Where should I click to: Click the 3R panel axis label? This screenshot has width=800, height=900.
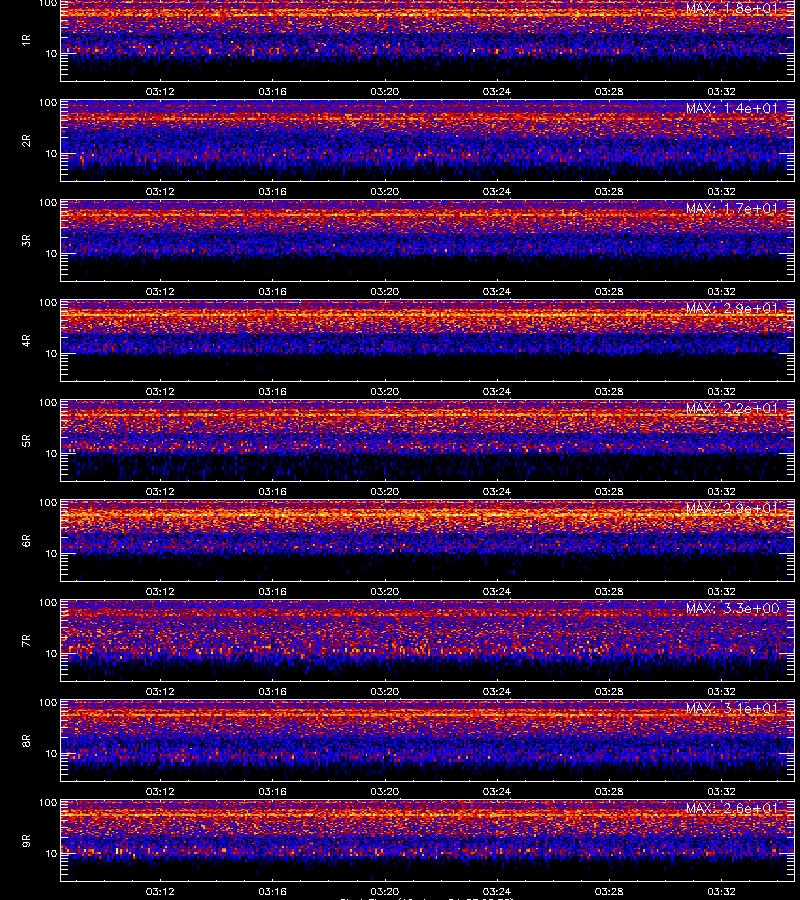(26, 240)
